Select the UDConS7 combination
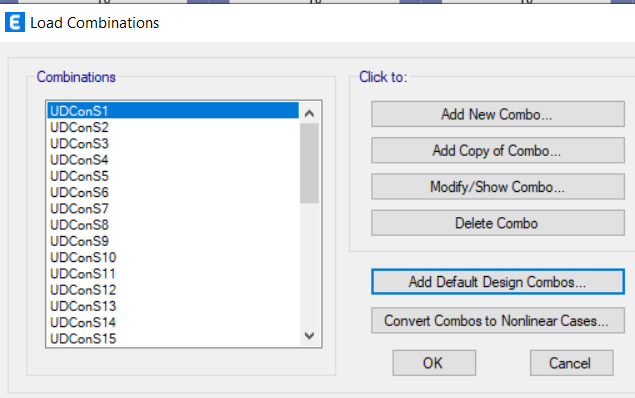 pyautogui.click(x=173, y=209)
